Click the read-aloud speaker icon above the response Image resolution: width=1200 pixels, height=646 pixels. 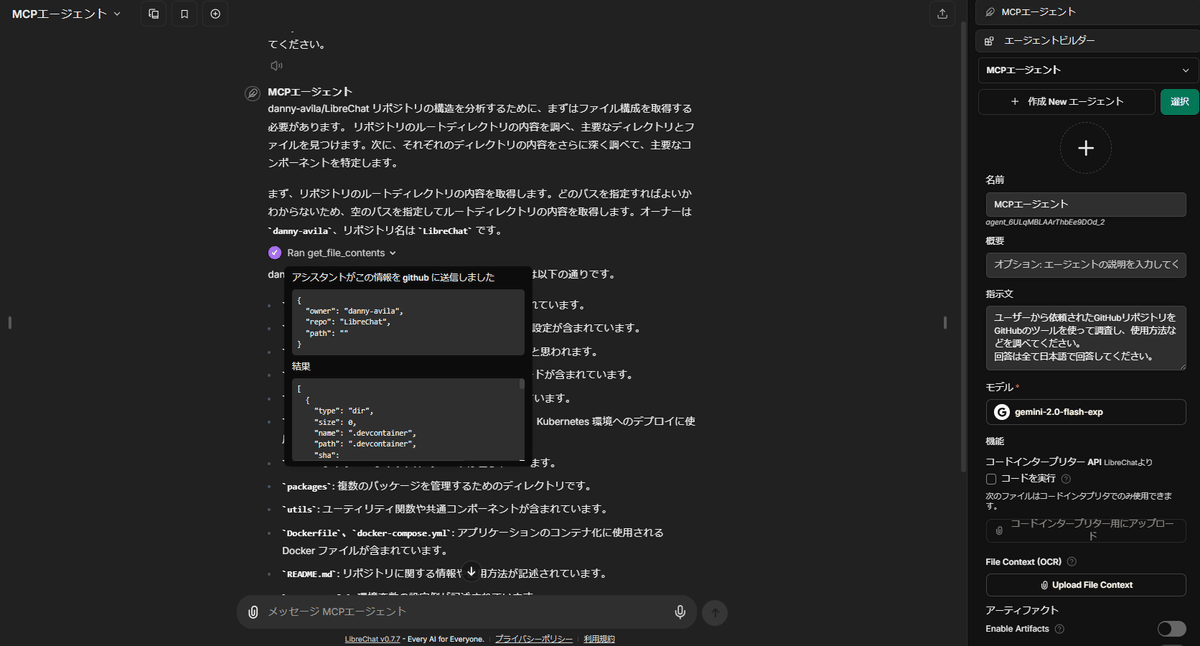pyautogui.click(x=276, y=65)
